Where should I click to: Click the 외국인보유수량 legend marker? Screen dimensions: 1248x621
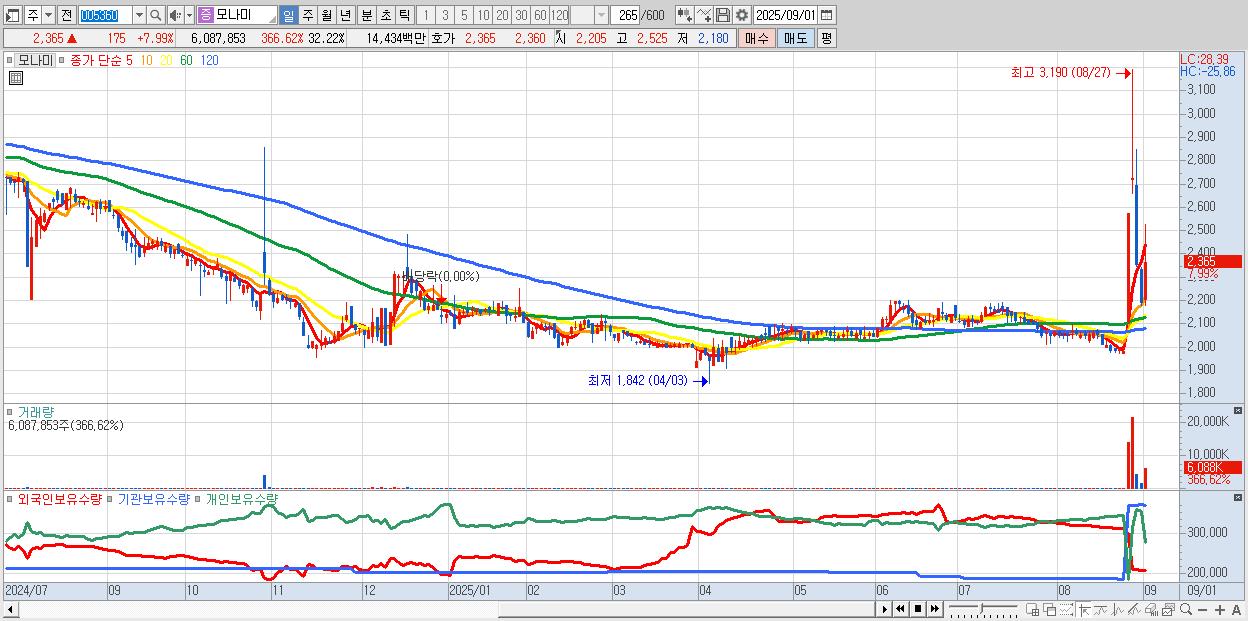point(10,498)
